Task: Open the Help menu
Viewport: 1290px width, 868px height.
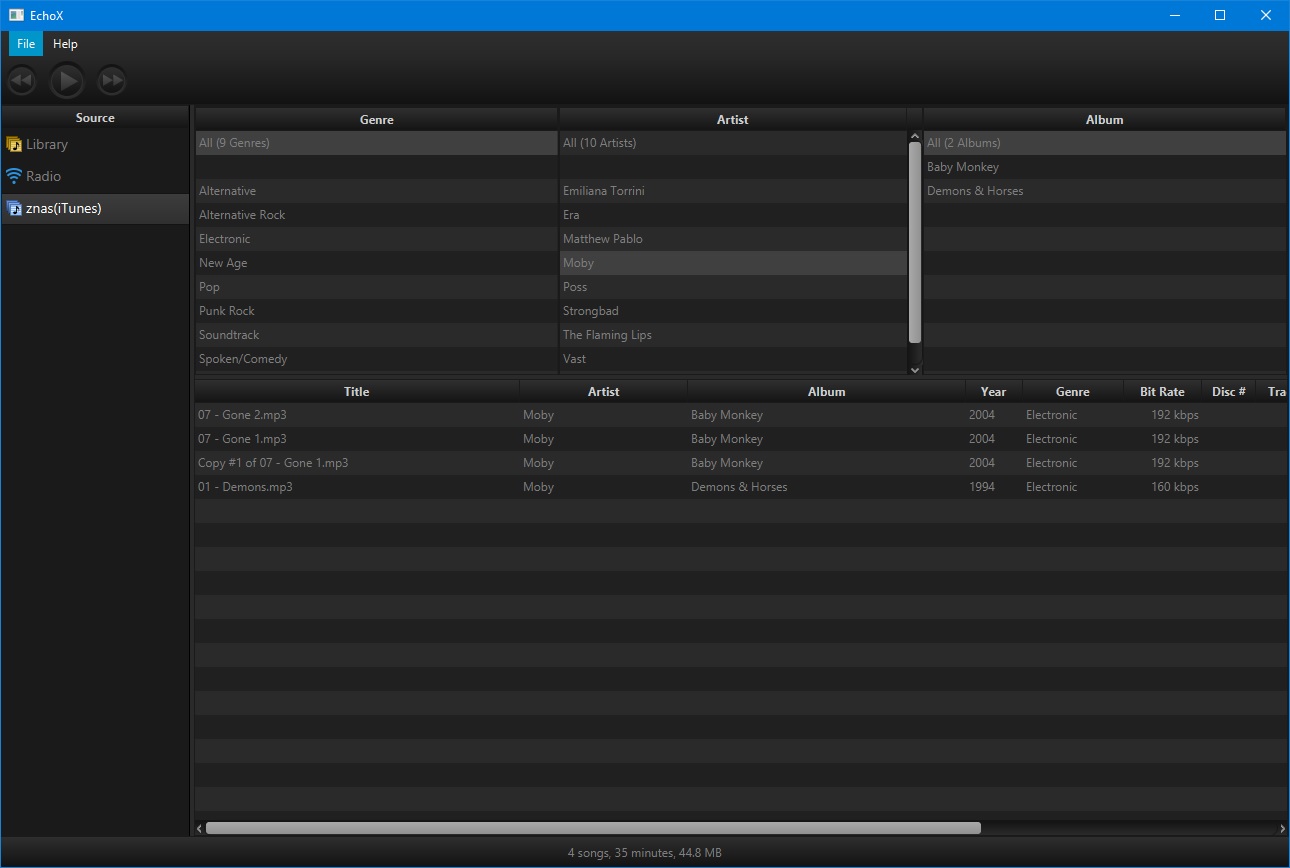Action: click(x=65, y=44)
